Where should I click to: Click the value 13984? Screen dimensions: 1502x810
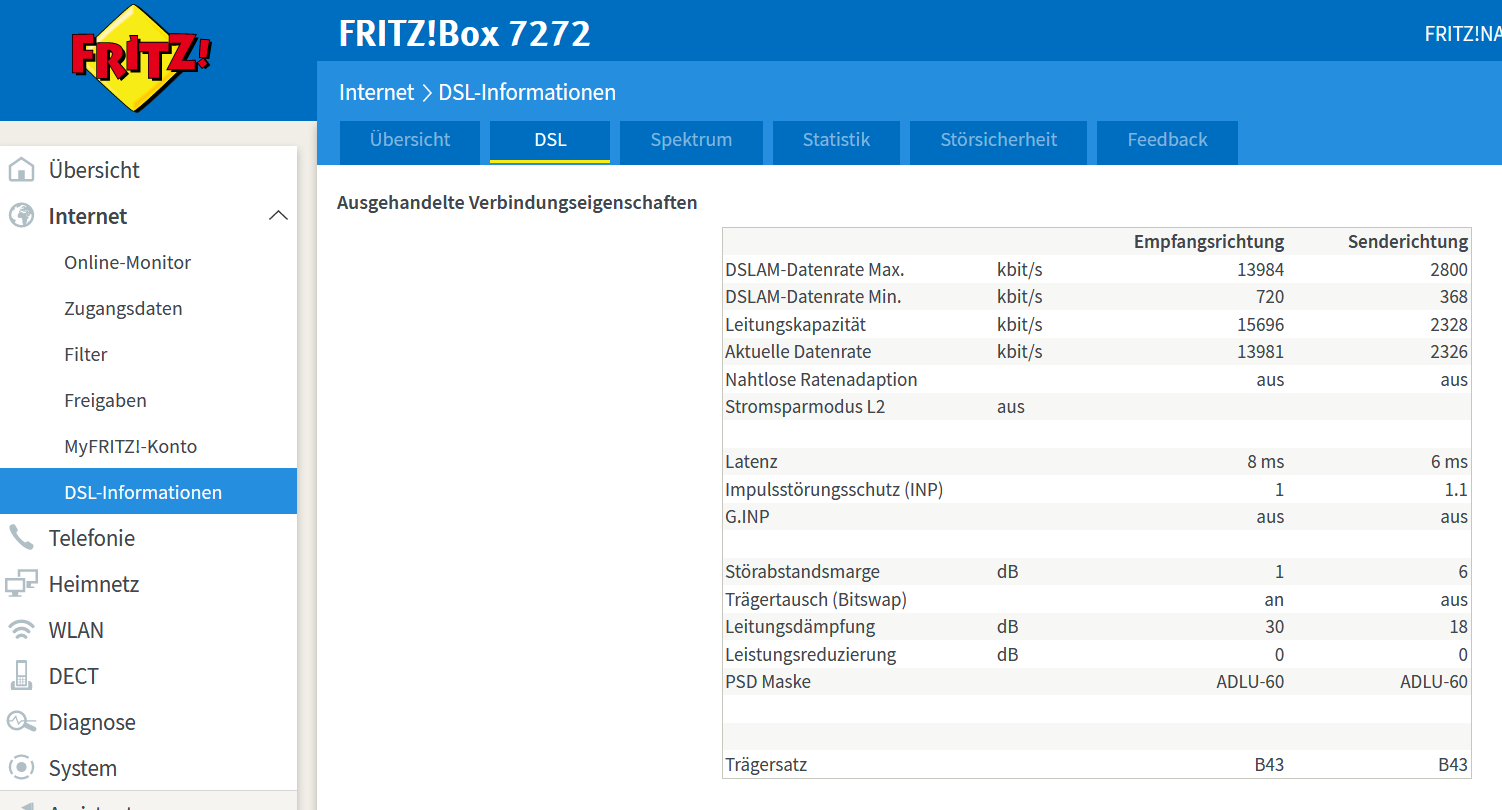pyautogui.click(x=1260, y=270)
